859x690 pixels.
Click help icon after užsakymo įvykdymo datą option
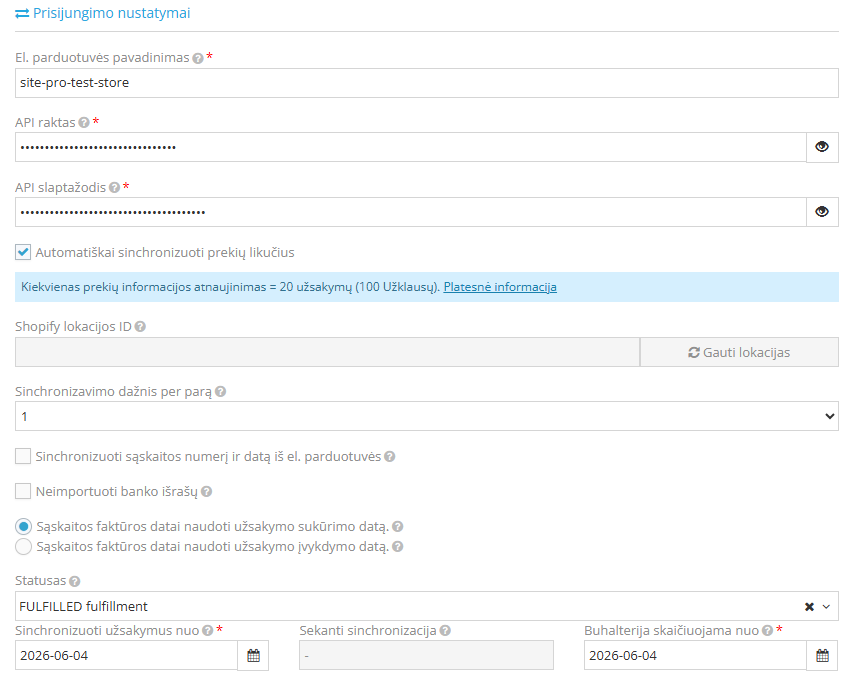coord(398,547)
